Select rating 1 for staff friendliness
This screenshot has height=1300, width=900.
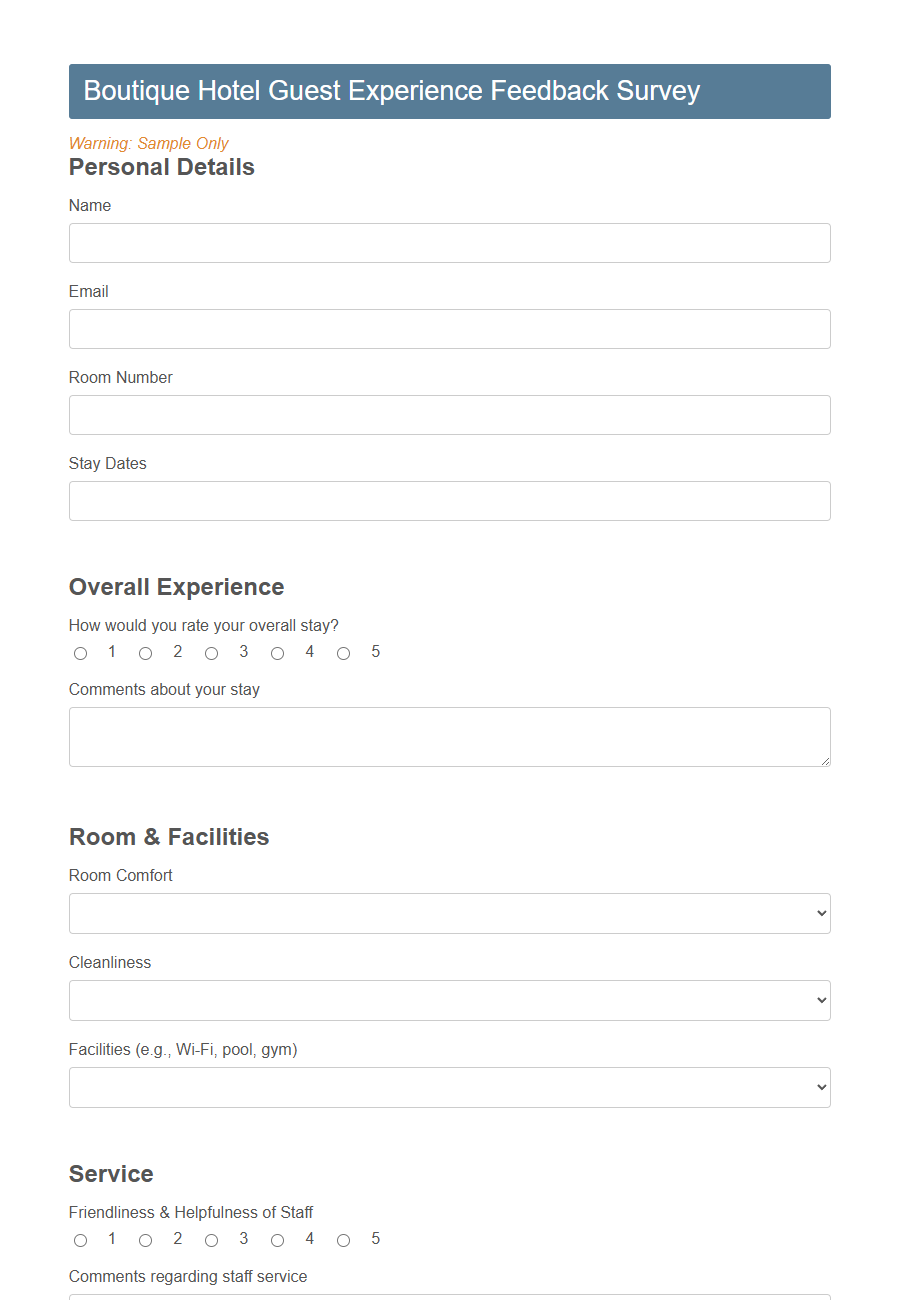80,1239
